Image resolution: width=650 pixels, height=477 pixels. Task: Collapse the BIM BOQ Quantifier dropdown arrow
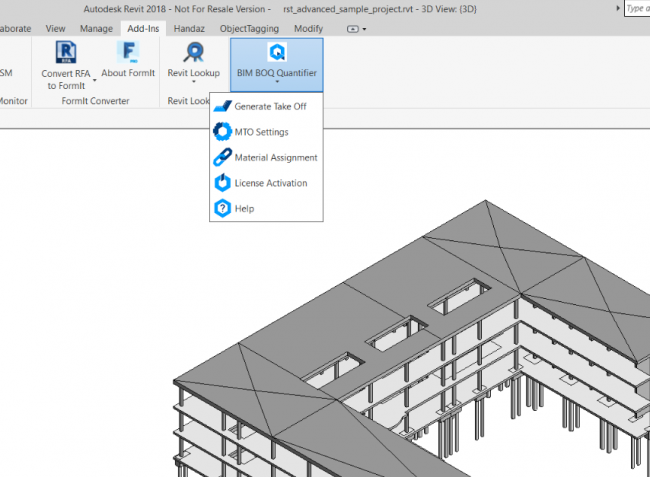coord(276,83)
